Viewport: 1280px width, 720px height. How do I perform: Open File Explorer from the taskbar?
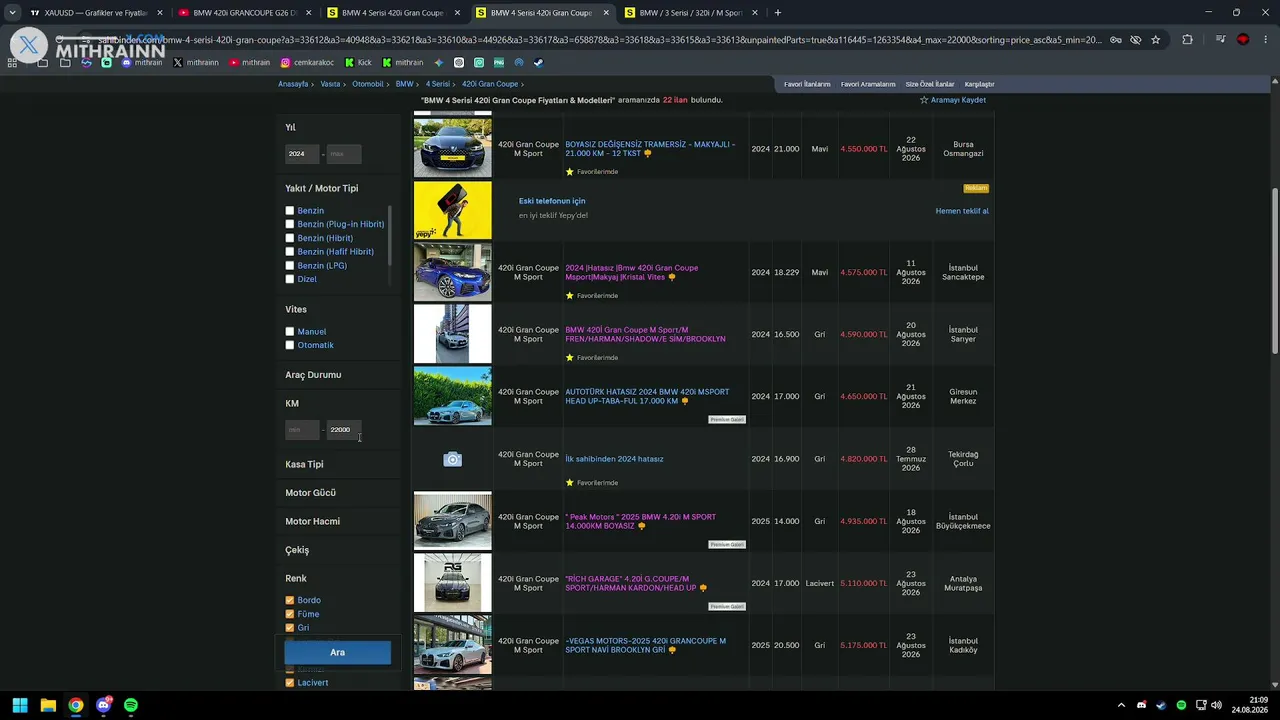coord(48,705)
